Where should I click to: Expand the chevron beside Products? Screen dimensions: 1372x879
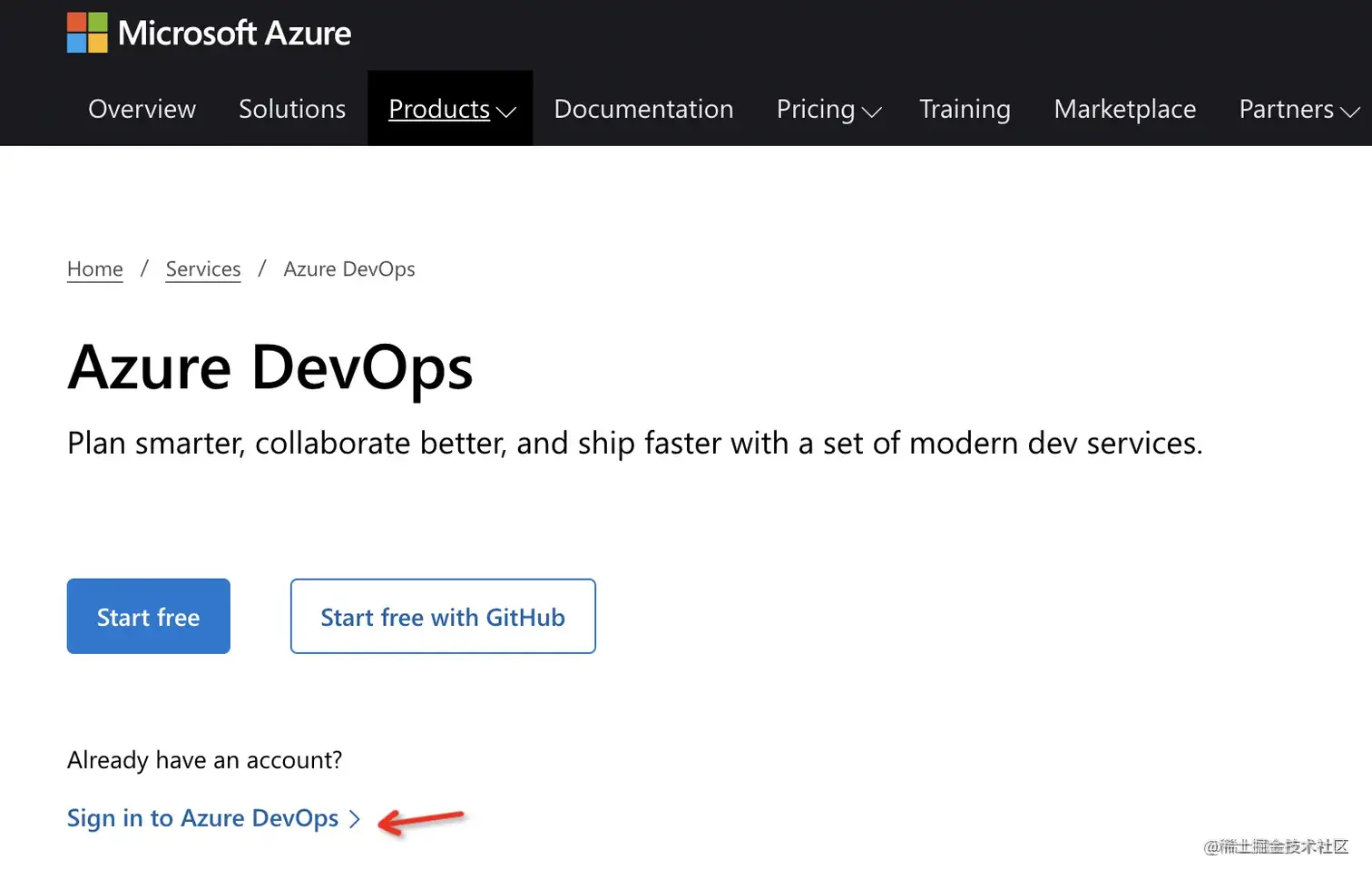[506, 112]
